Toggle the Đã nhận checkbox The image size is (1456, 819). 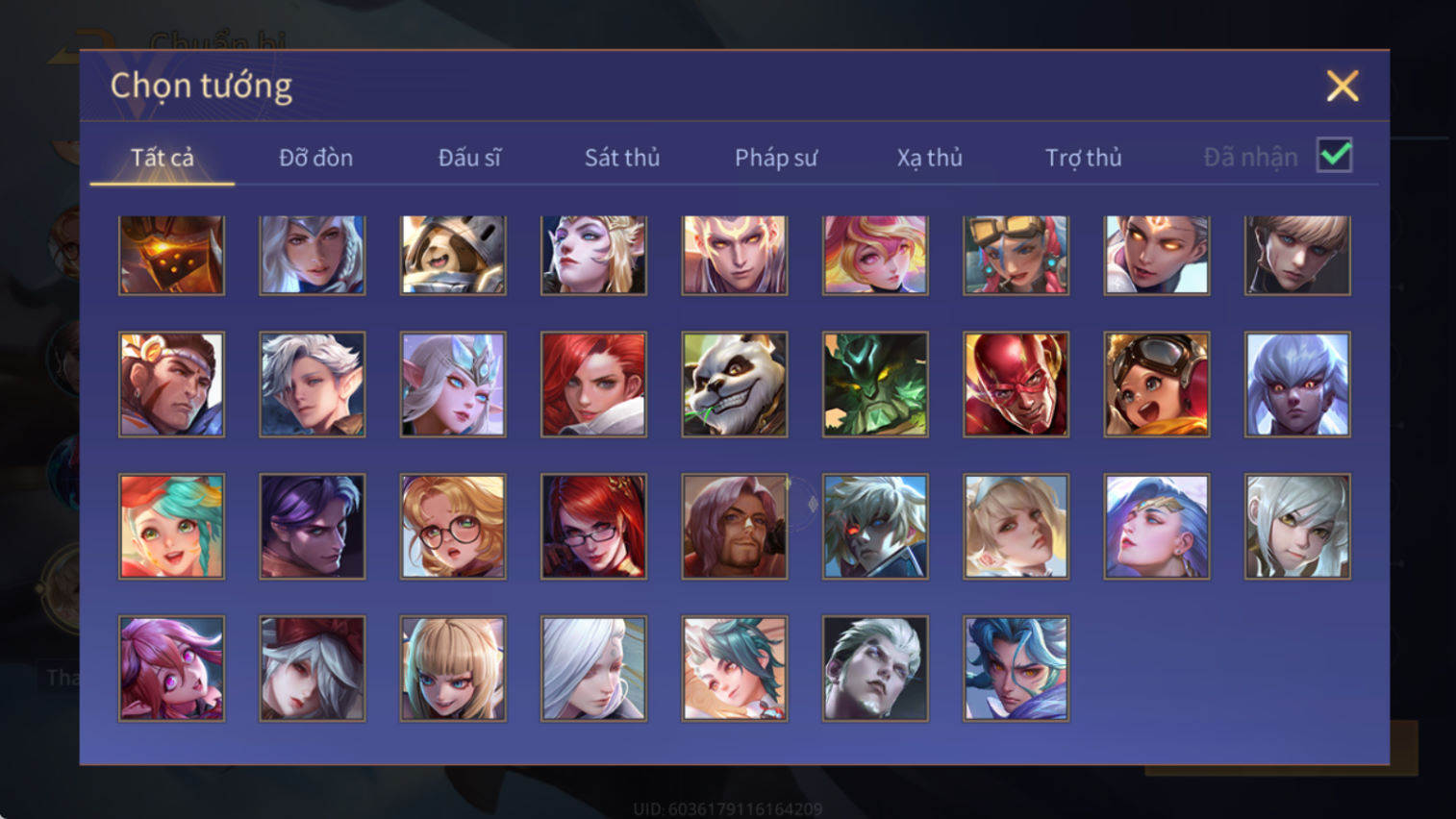[1335, 156]
